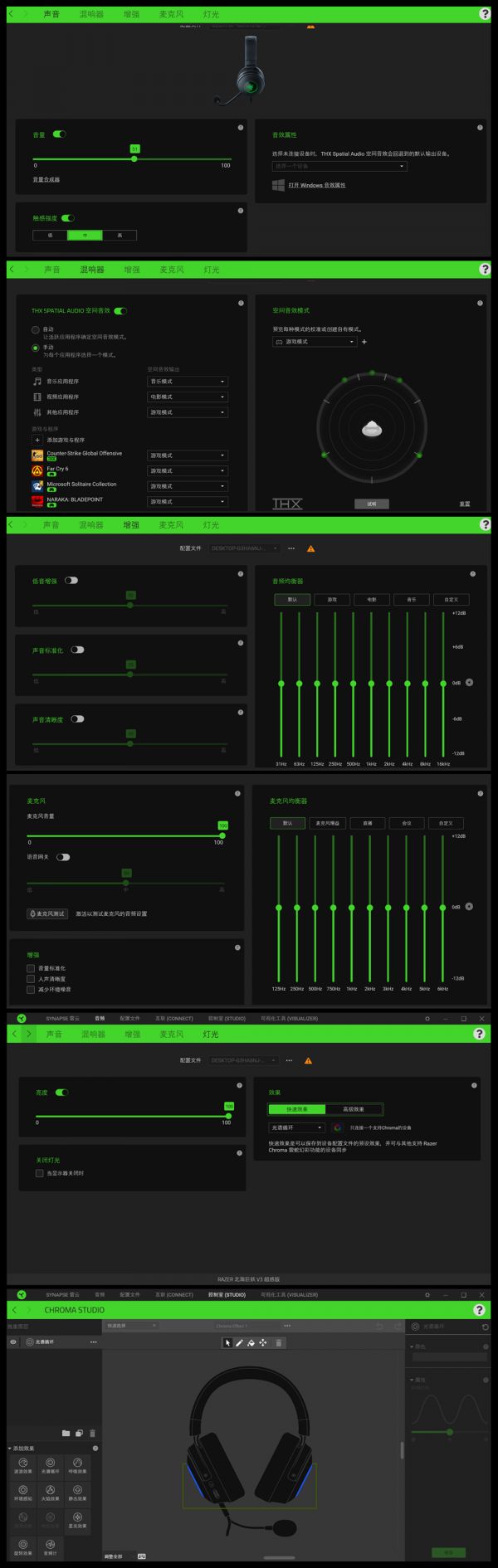The height and width of the screenshot is (1568, 498).
Task: Select the move tool (four arrows) in Chroma Studio
Action: point(263,1342)
